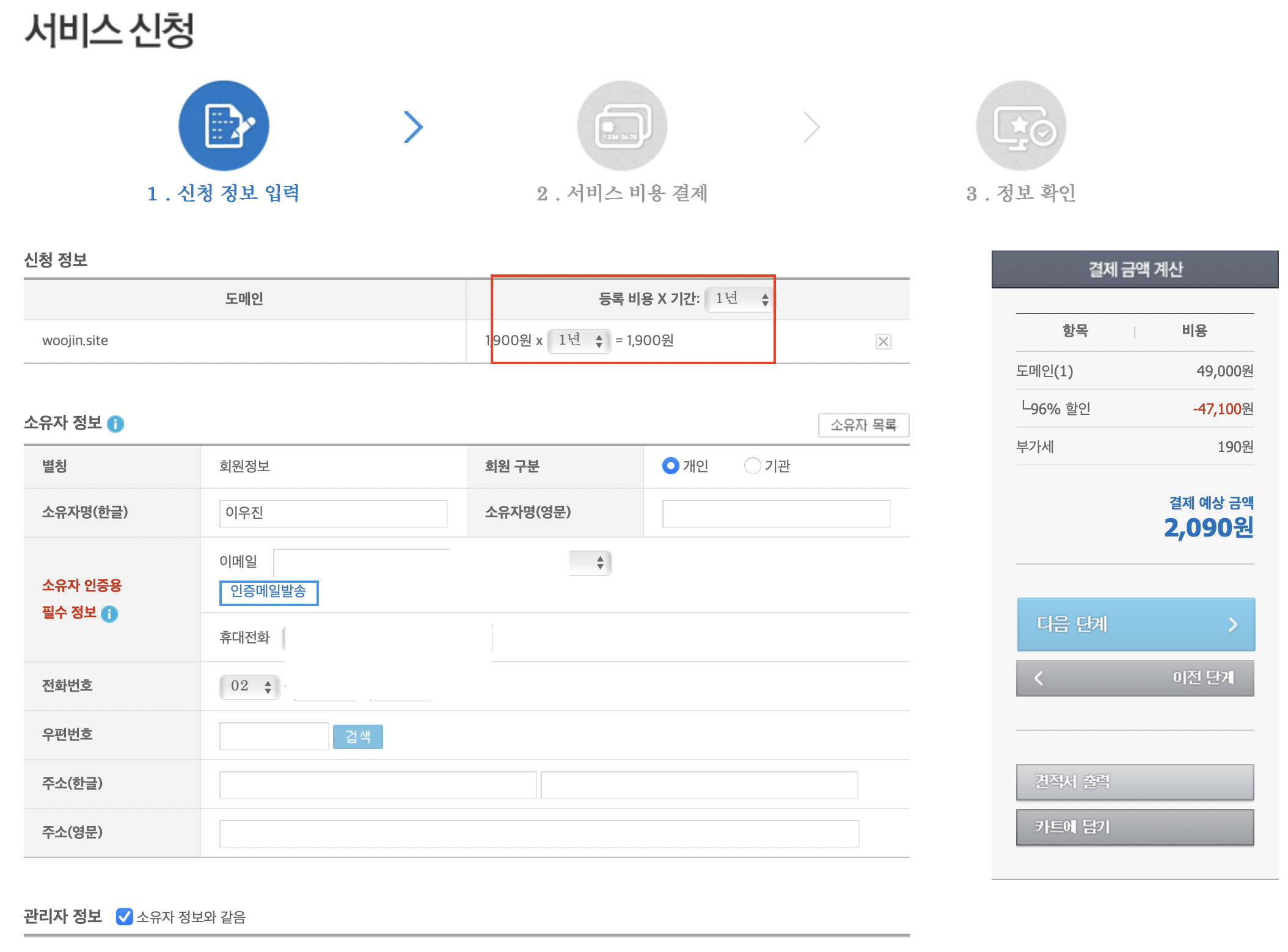The height and width of the screenshot is (952, 1288).
Task: Remove woojin.site domain with X icon
Action: point(883,342)
